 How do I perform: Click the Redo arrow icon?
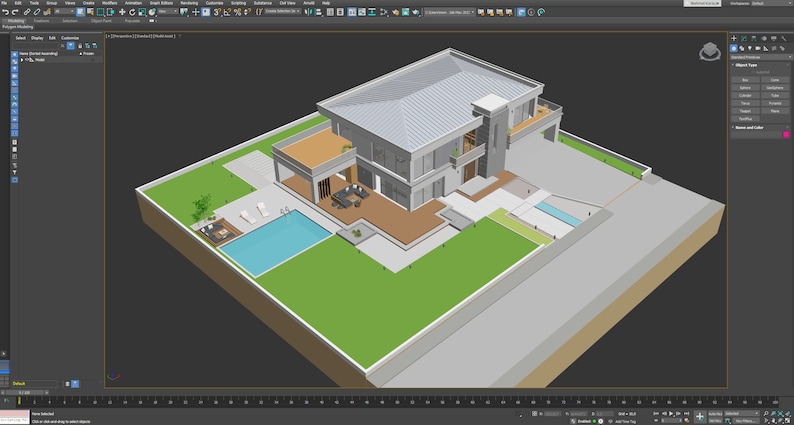coord(15,12)
